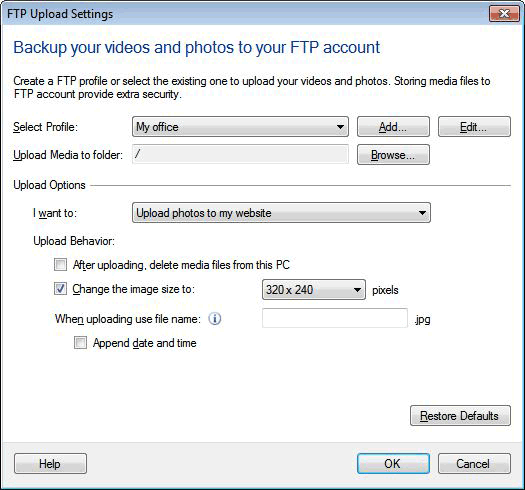Image resolution: width=525 pixels, height=490 pixels.
Task: Close the FTP Upload Settings dialog
Action: click(504, 14)
